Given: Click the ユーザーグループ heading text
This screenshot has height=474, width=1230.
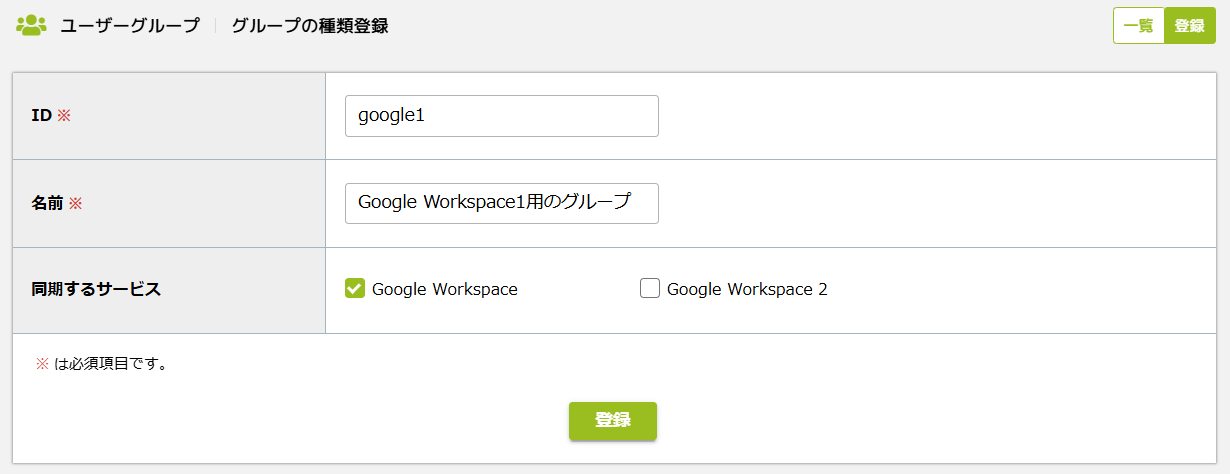Looking at the screenshot, I should (x=130, y=26).
